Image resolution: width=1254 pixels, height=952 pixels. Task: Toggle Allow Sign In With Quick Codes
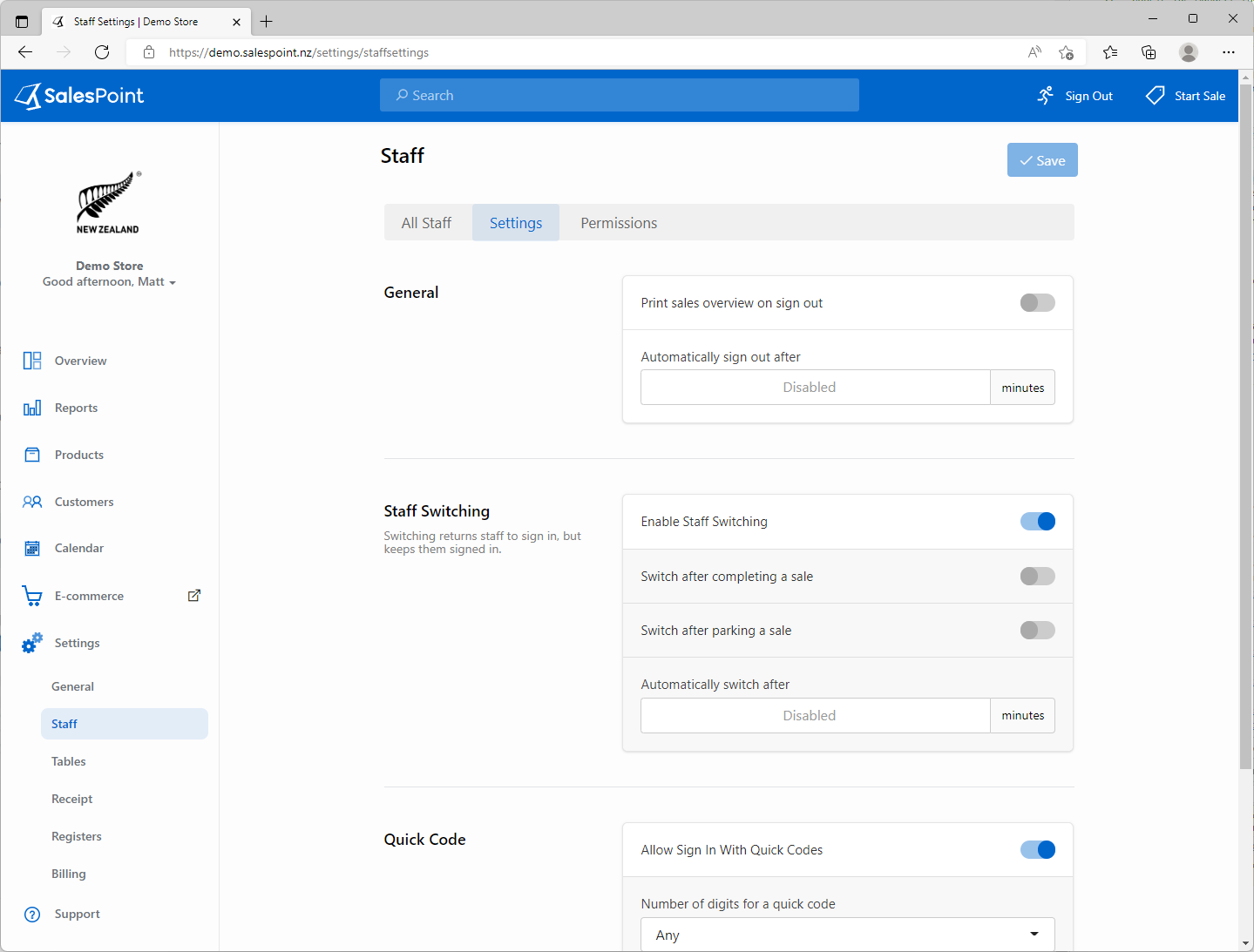[x=1037, y=850]
